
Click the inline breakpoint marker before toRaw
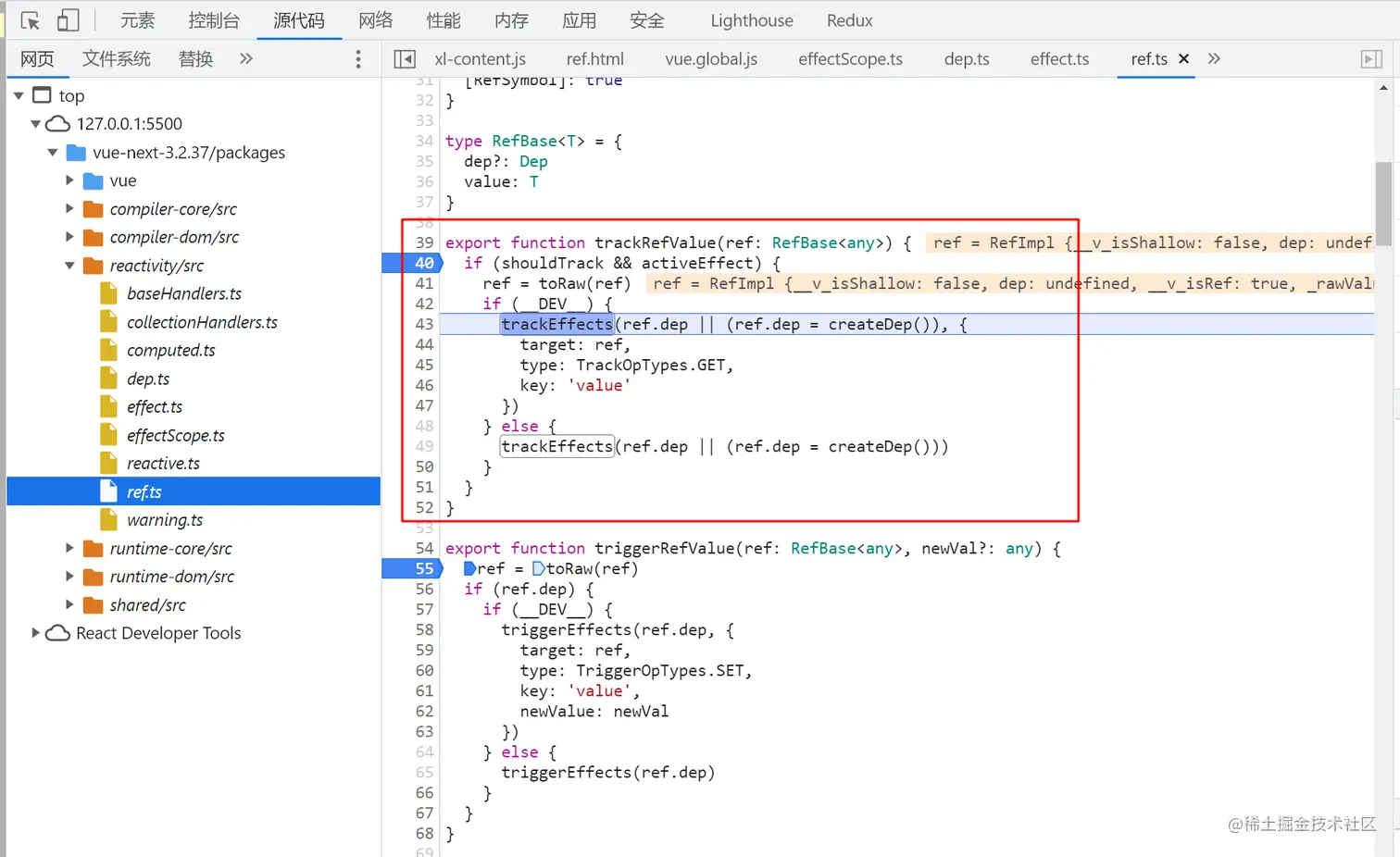tap(538, 568)
